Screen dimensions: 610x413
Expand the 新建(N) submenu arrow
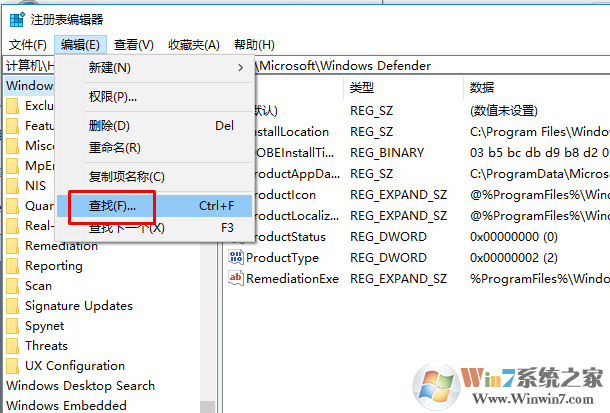point(240,68)
